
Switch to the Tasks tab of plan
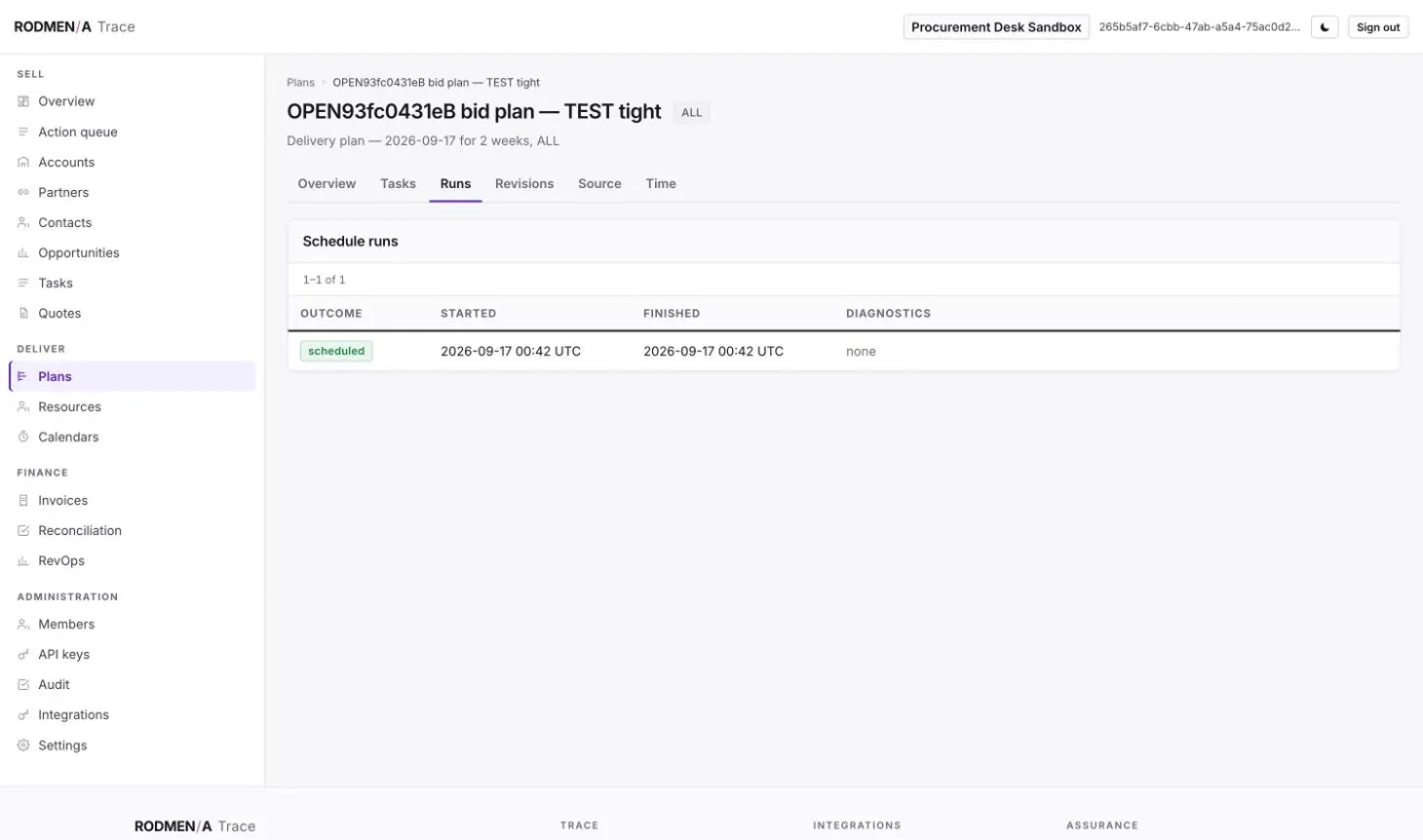(x=398, y=183)
